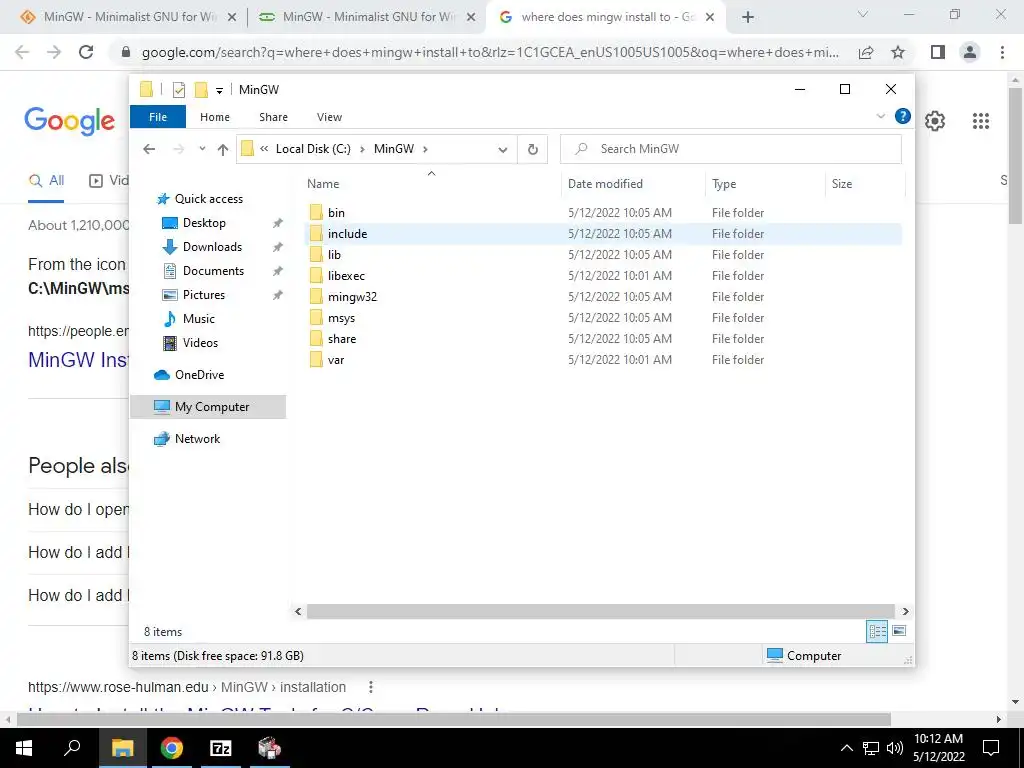Select the libexec folder icon
This screenshot has width=1024, height=768.
click(x=316, y=275)
